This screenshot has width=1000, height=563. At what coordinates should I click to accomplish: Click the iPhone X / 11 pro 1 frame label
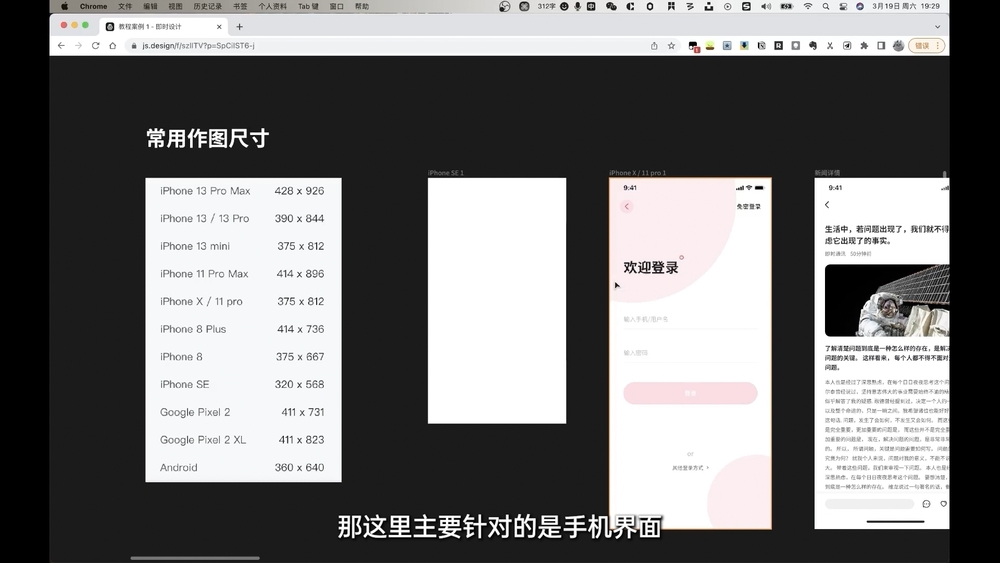point(637,173)
